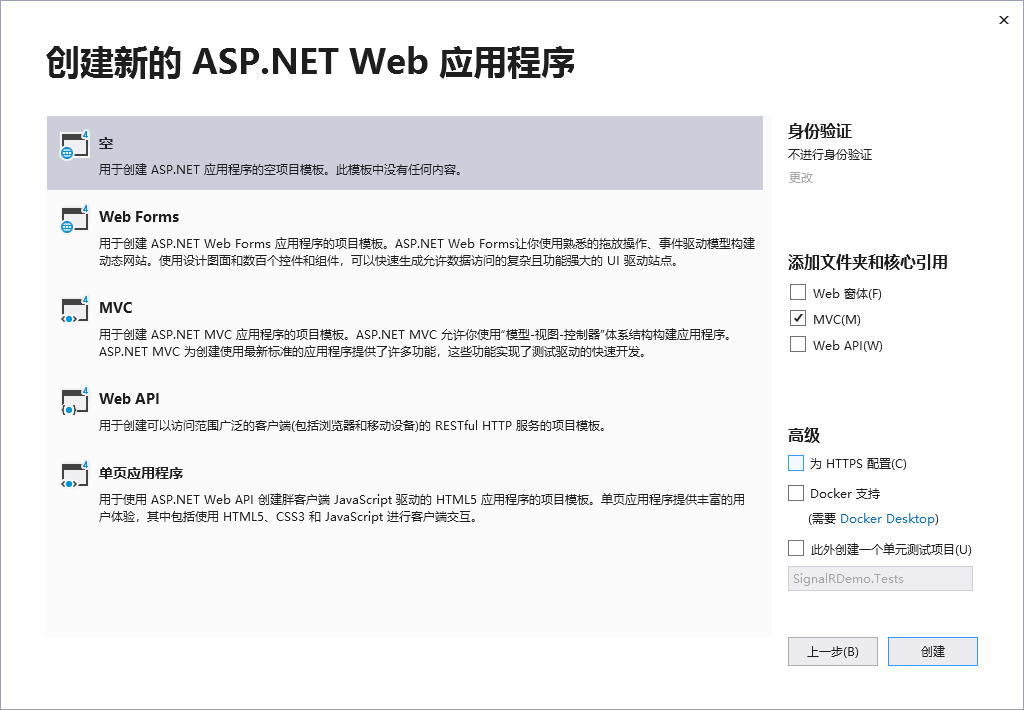Click the 身份验证 heading

(820, 131)
